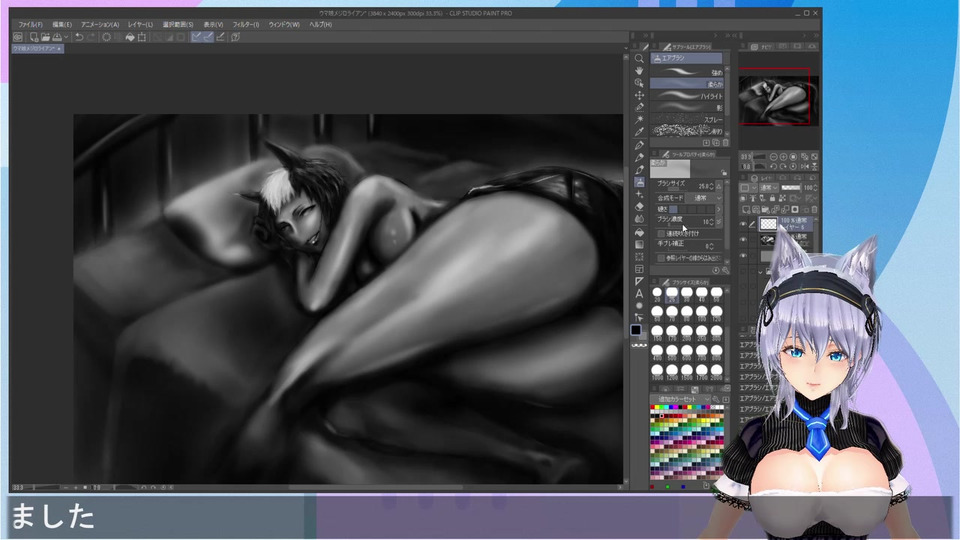Open the ウィンドウ(W) menu
960x540 pixels.
point(284,25)
